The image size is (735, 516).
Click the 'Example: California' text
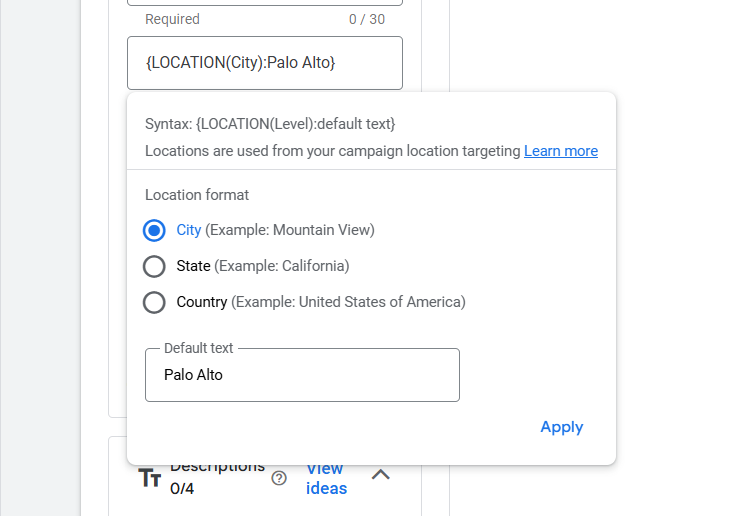click(x=282, y=266)
